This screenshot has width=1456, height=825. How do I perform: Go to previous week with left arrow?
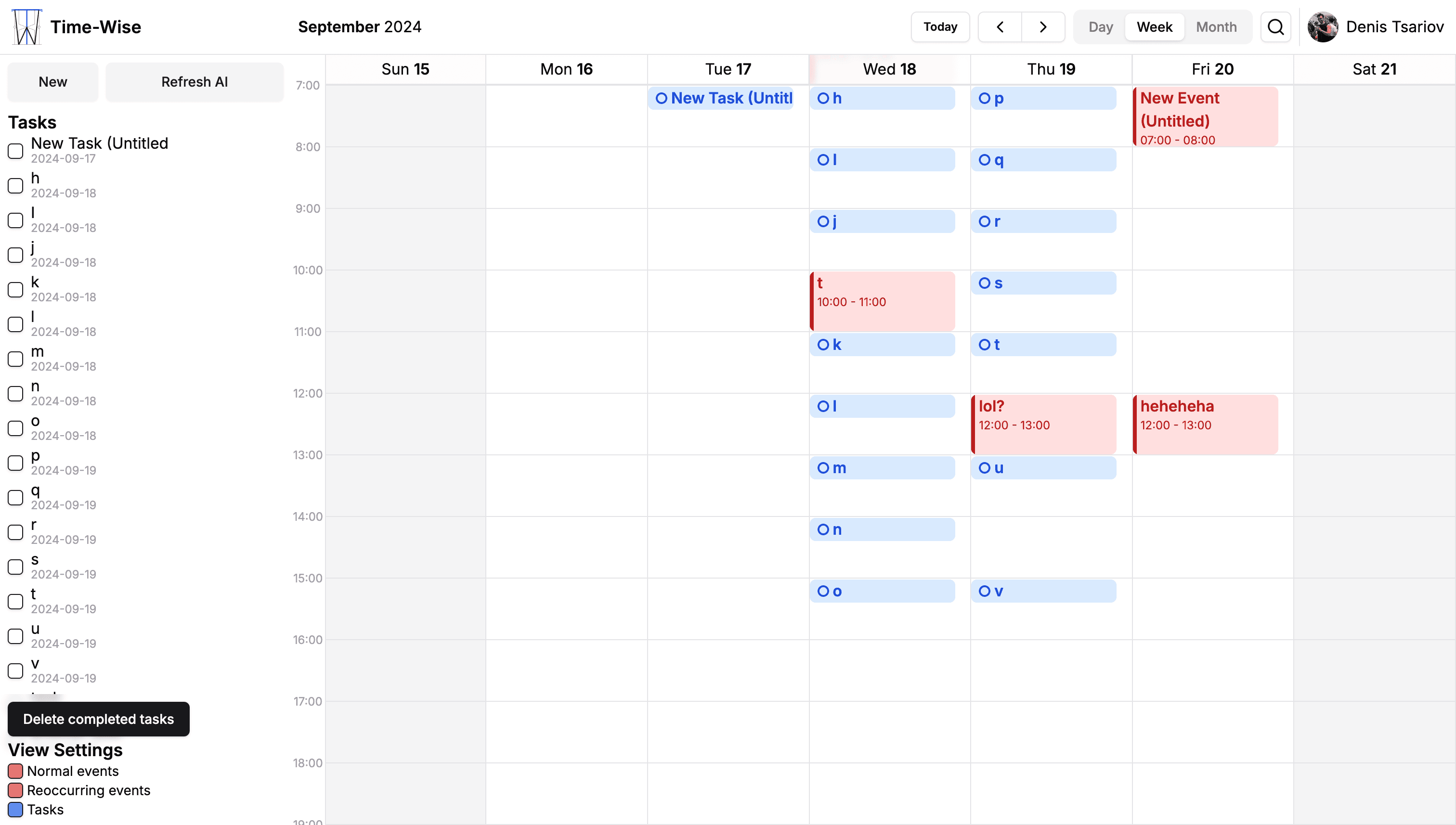[999, 26]
